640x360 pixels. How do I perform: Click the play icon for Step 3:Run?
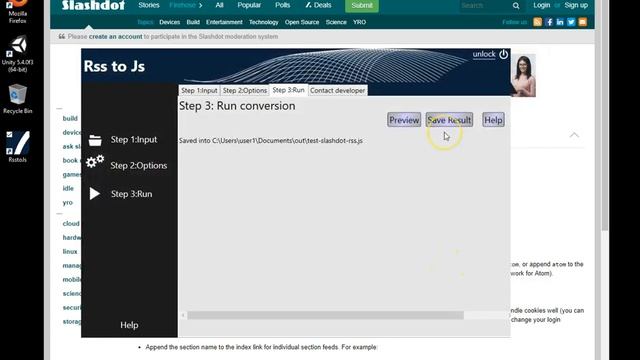pos(95,194)
